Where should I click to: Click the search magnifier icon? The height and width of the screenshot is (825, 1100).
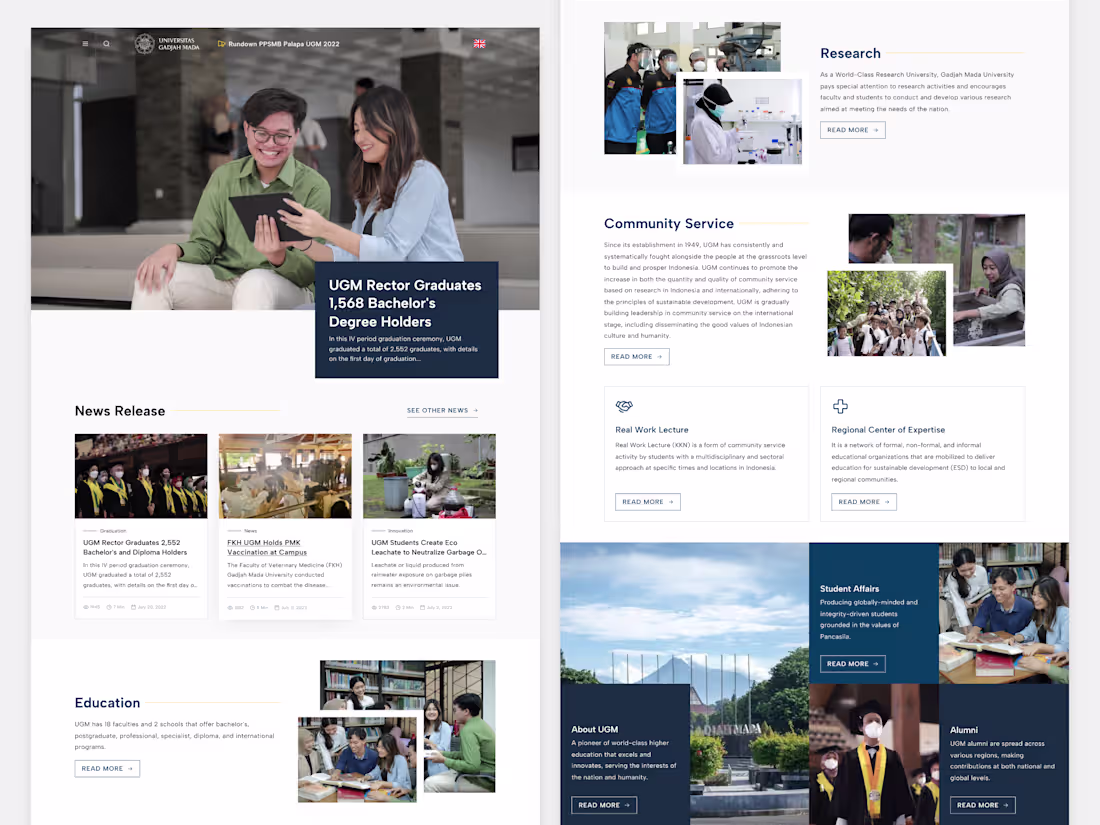point(106,43)
